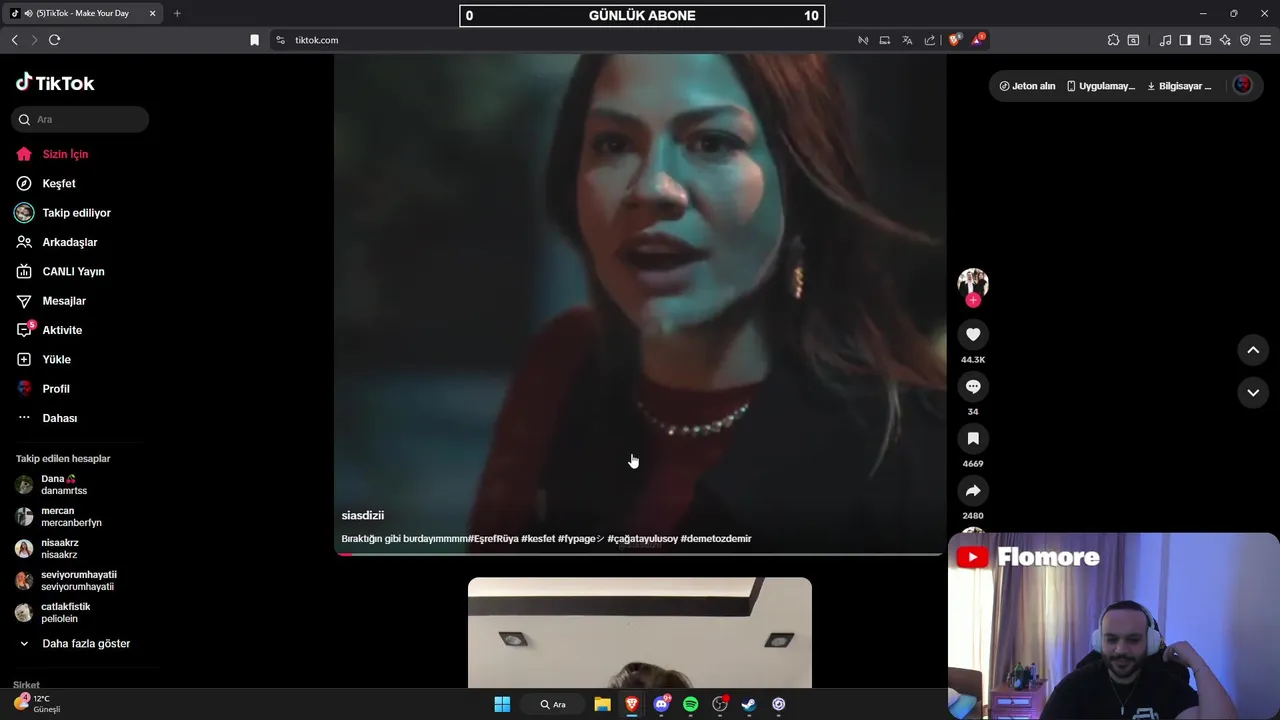Go to Profil page
Viewport: 1280px width, 720px height.
point(56,389)
